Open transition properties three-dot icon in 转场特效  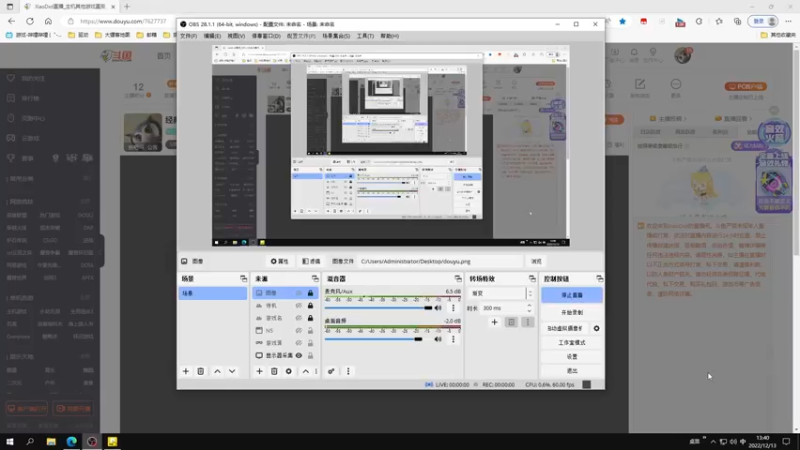click(x=528, y=322)
